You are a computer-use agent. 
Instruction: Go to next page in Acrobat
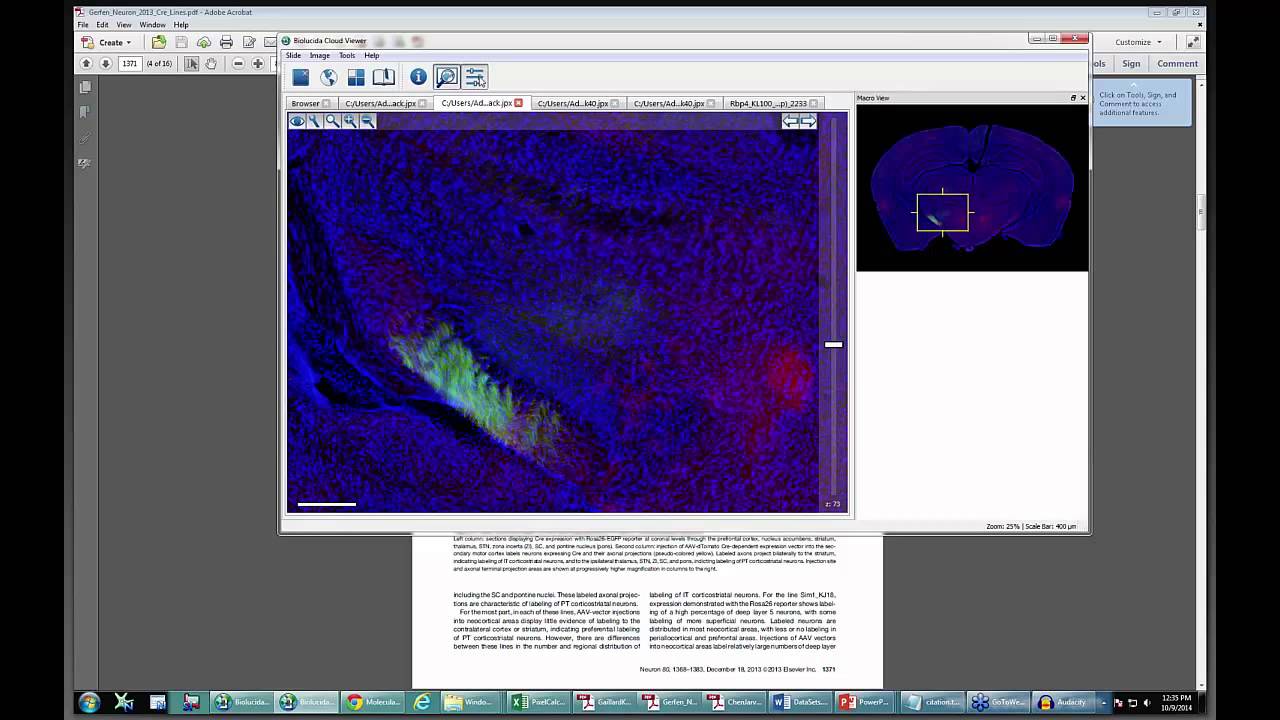[x=106, y=63]
